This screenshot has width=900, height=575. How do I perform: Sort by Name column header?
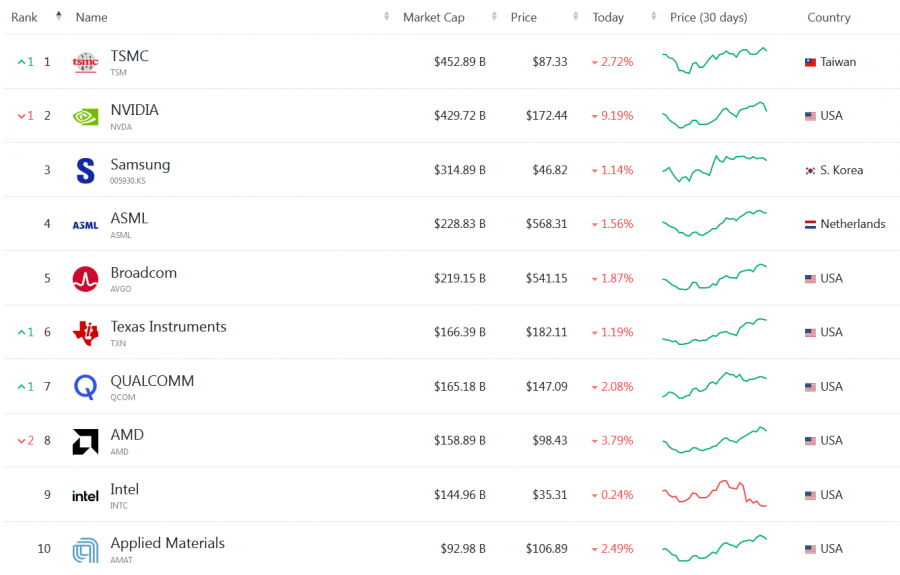91,17
